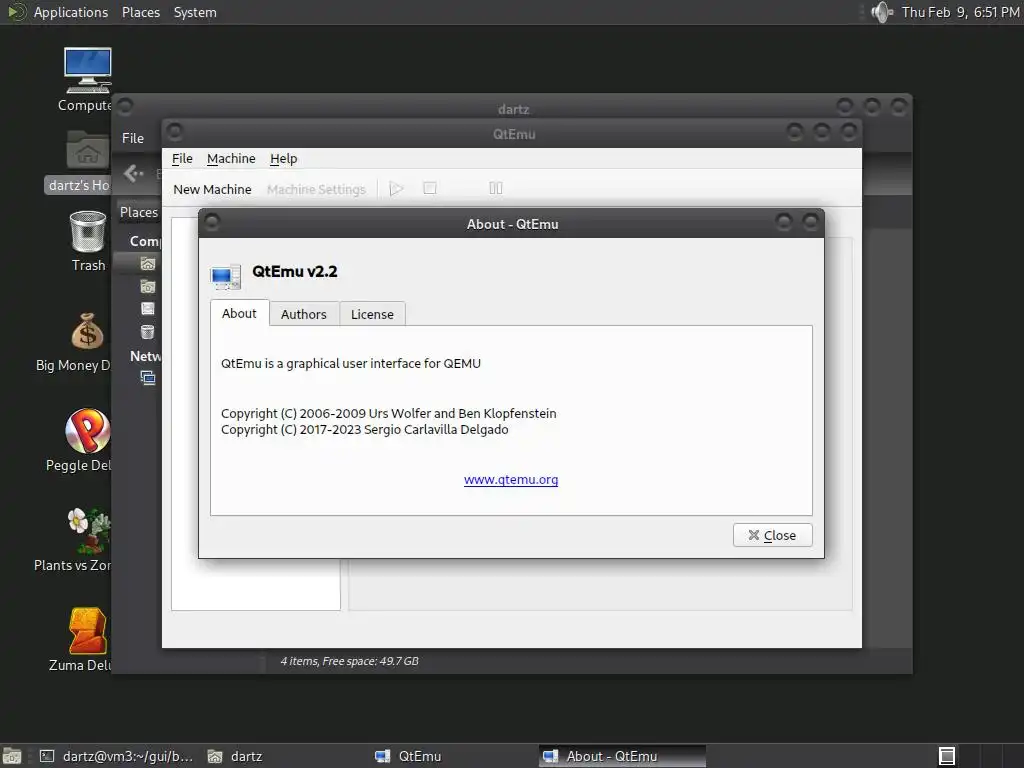The width and height of the screenshot is (1024, 768).
Task: Click the 'QtEmu v2.2' heading
Action: coord(295,272)
